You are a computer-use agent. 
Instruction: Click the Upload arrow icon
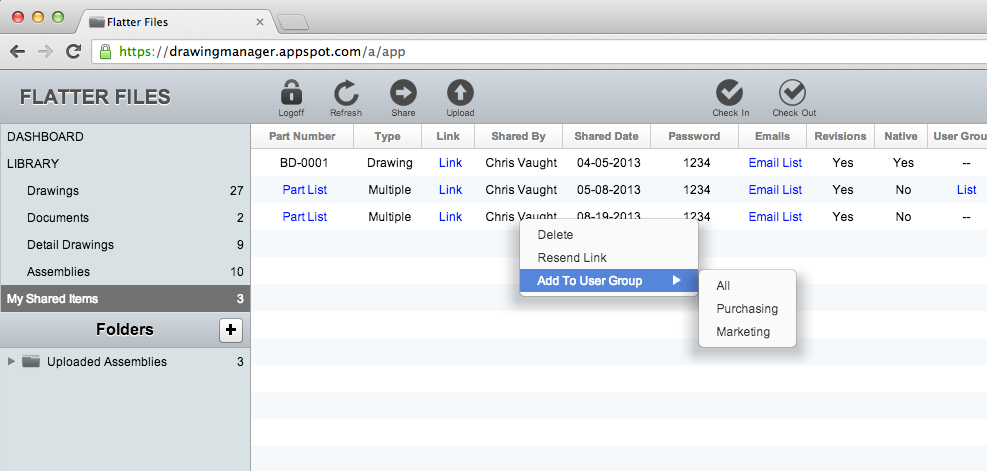pos(460,93)
